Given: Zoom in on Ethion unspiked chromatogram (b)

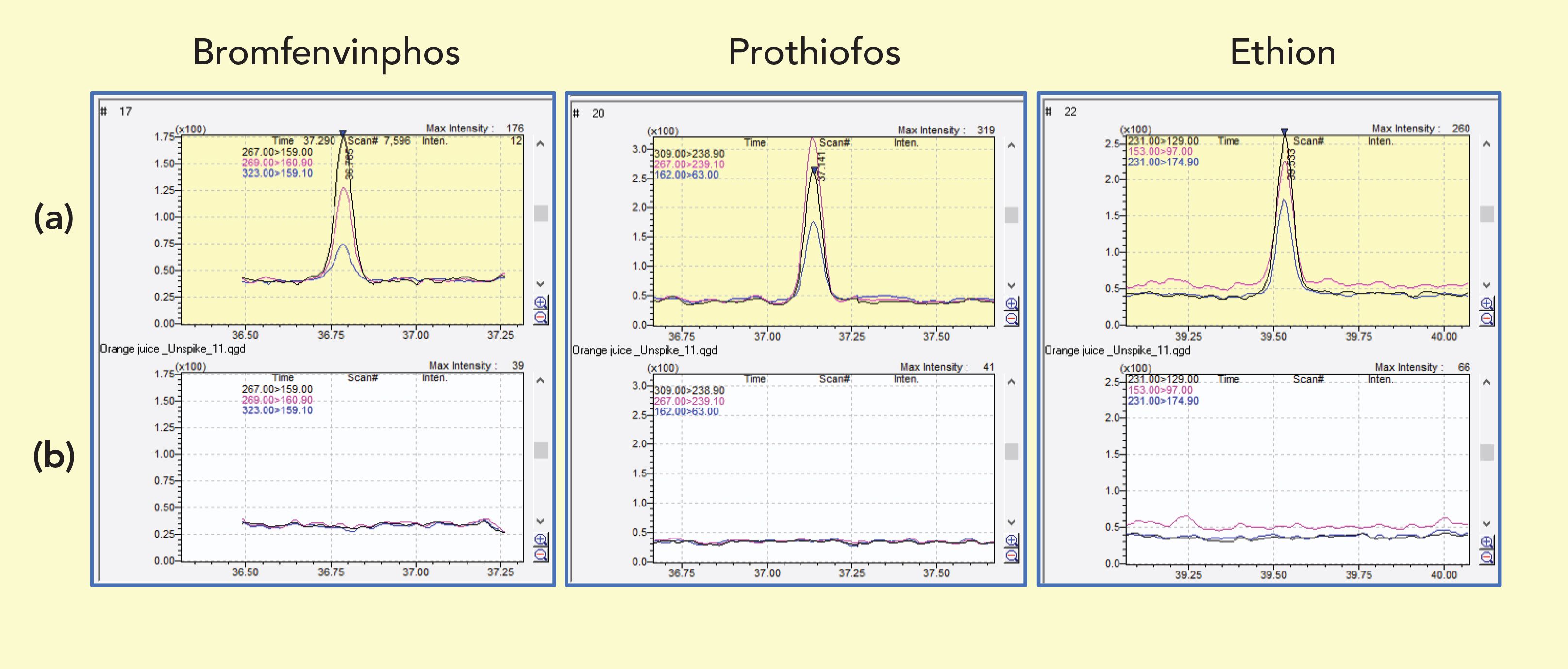Looking at the screenshot, I should pos(1486,542).
